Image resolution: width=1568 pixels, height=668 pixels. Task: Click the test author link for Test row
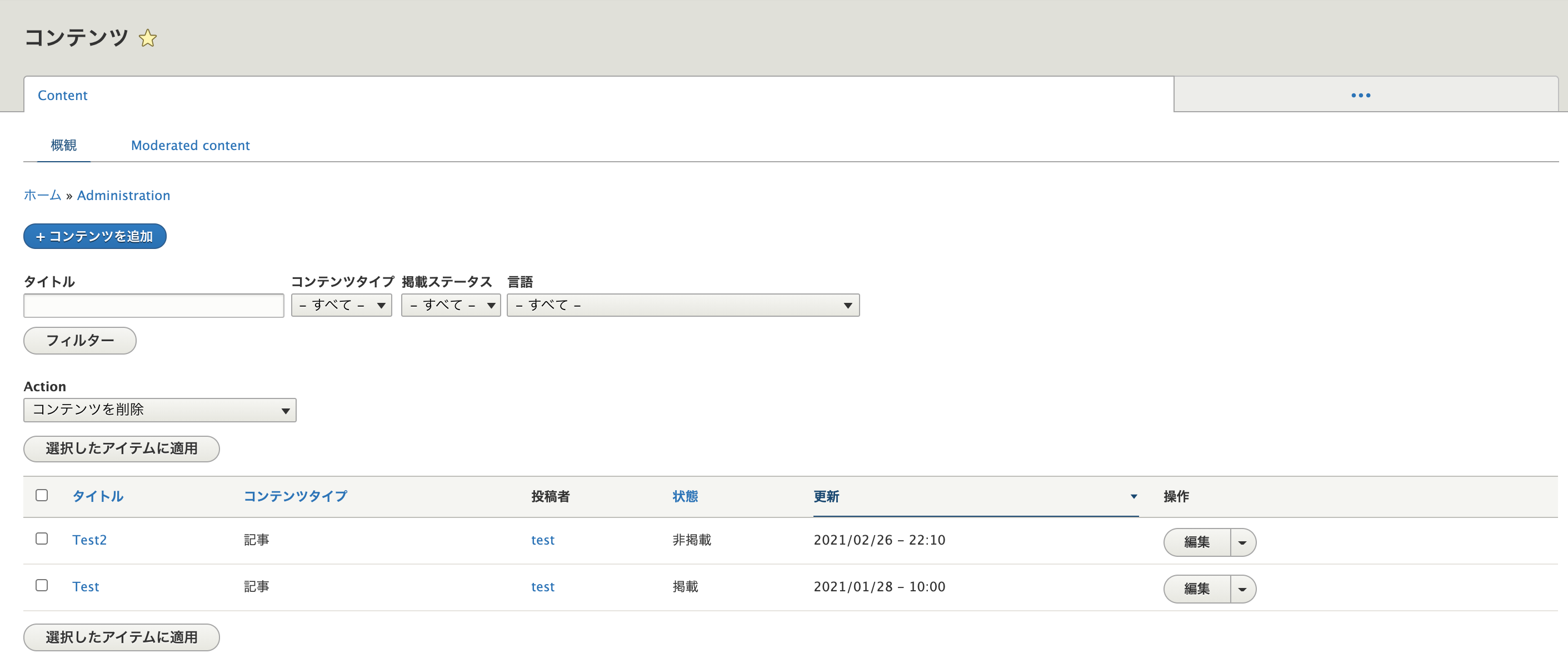click(542, 586)
